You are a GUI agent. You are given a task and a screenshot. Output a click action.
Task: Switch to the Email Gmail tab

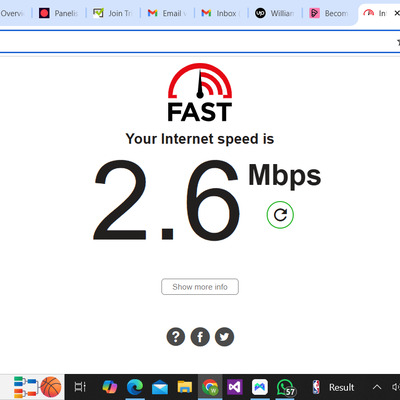point(167,13)
